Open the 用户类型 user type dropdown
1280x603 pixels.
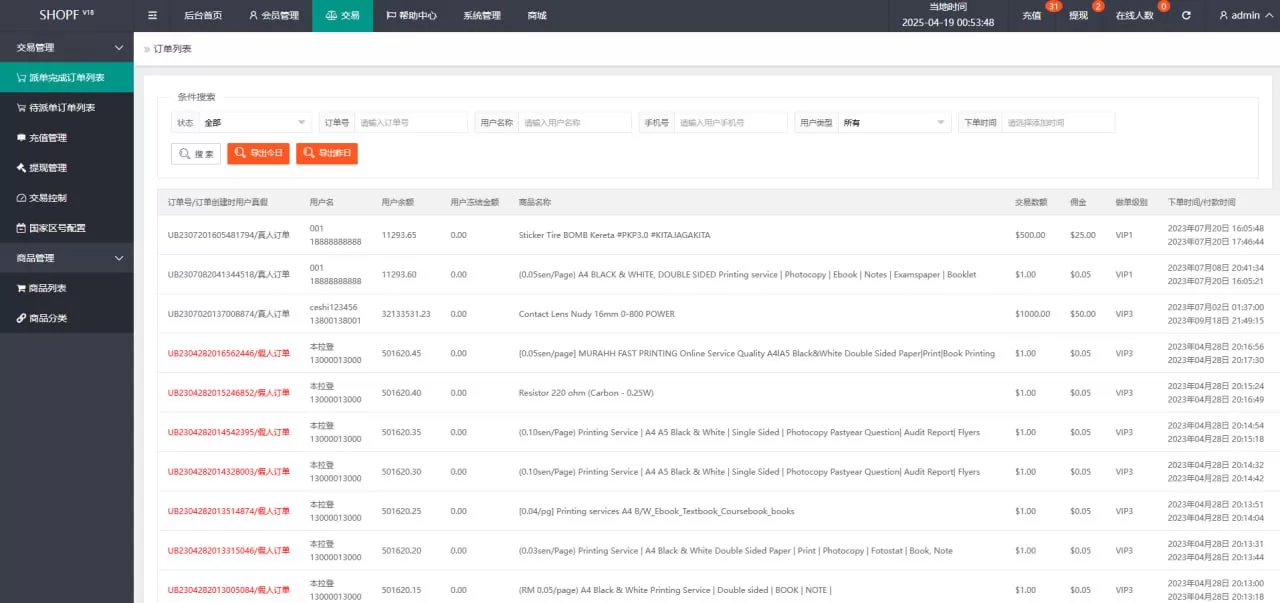click(894, 123)
